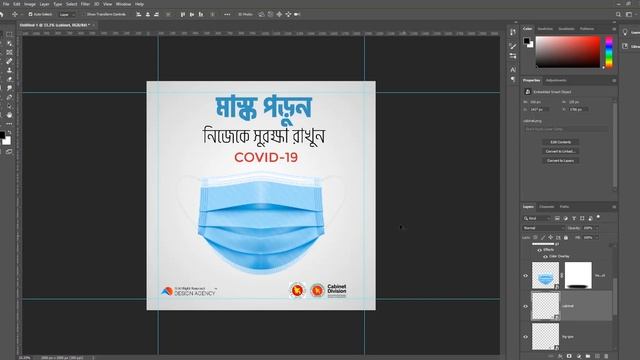Click Align bottom edges icon
This screenshot has height=360, width=640.
pos(201,14)
